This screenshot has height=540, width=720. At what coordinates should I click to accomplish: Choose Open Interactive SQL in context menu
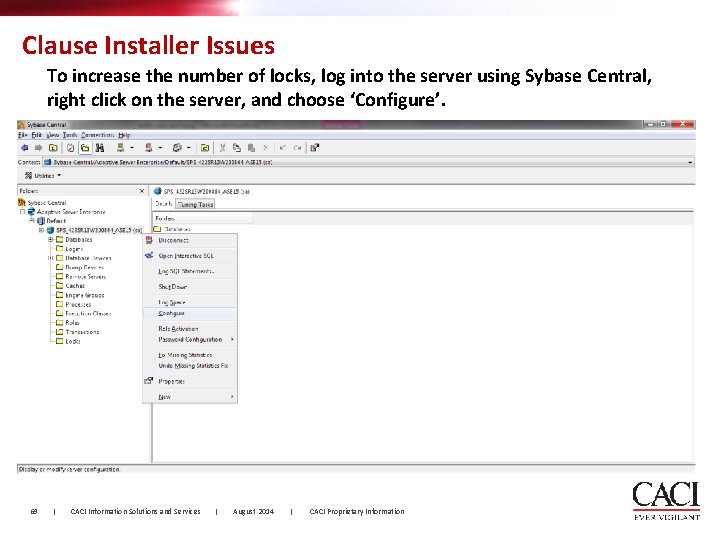coord(190,256)
